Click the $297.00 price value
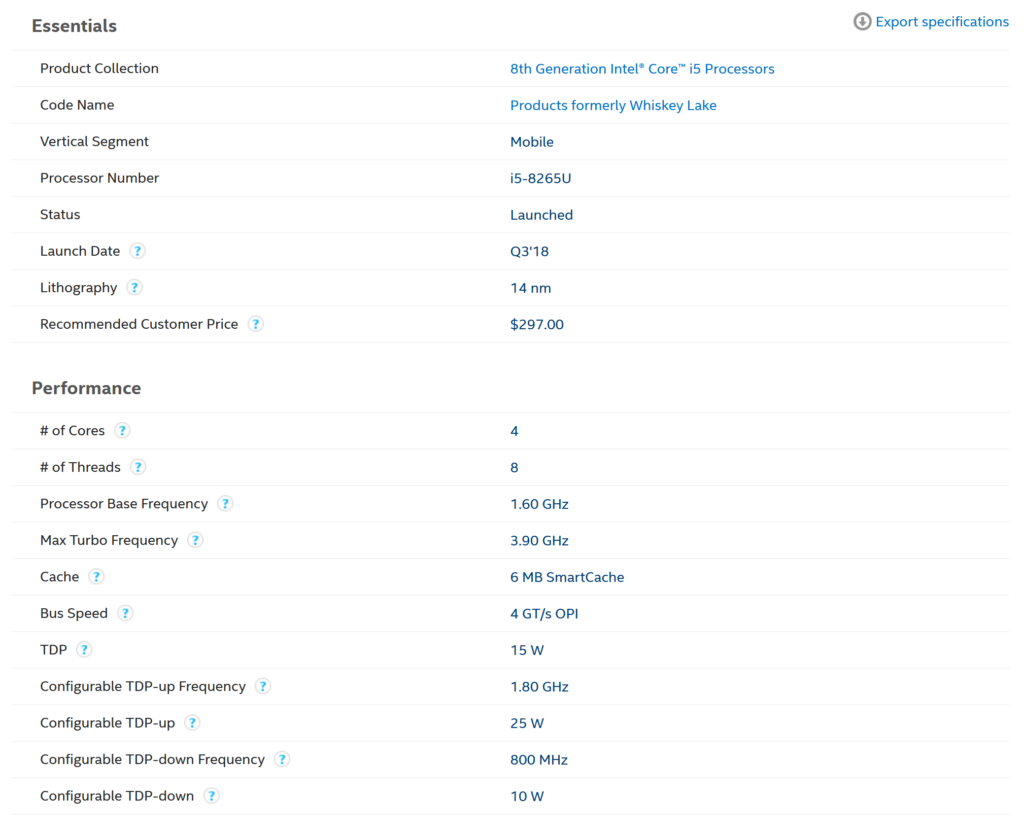The image size is (1024, 830). [x=537, y=324]
